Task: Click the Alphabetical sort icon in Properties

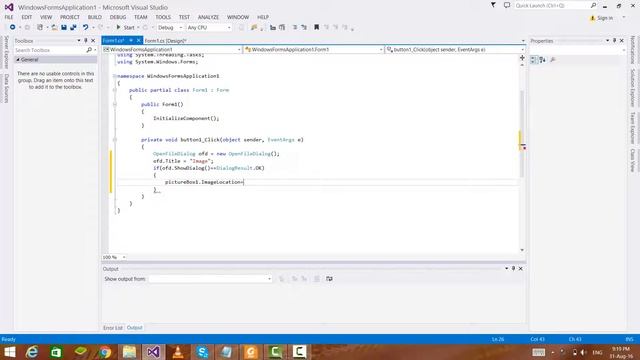Action: [x=542, y=60]
